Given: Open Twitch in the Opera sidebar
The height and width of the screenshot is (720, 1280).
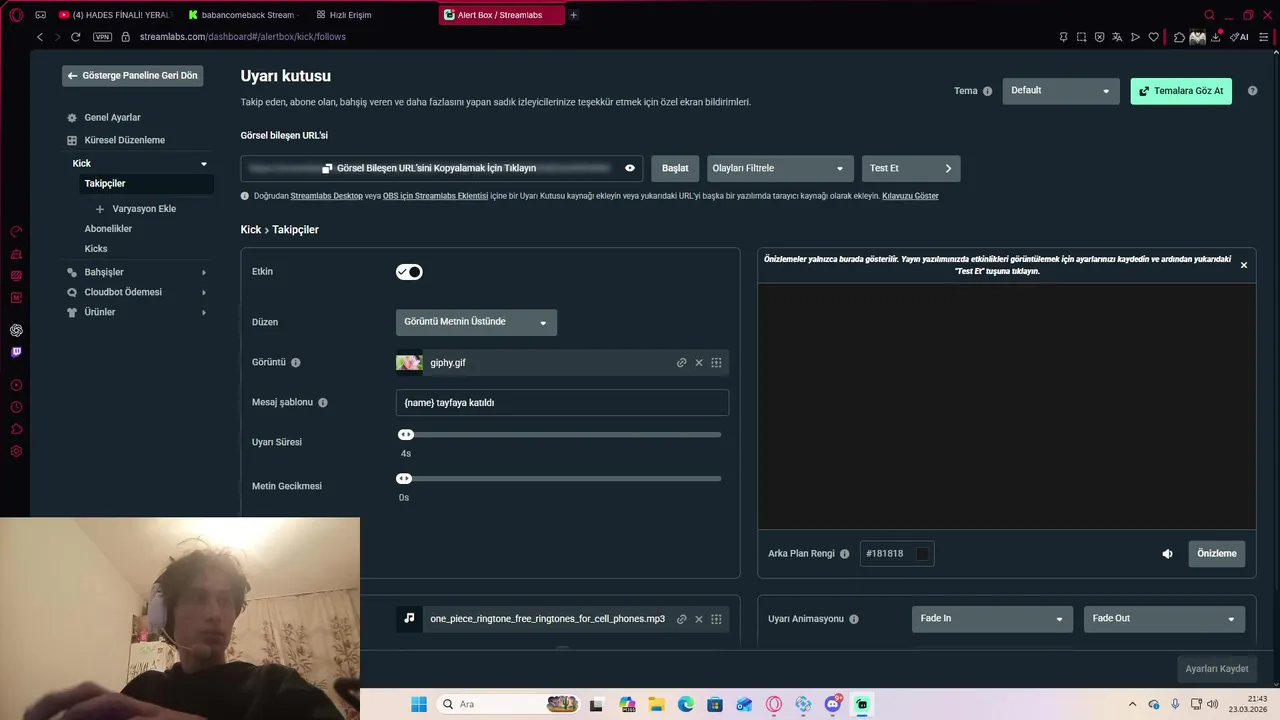Looking at the screenshot, I should 16,352.
